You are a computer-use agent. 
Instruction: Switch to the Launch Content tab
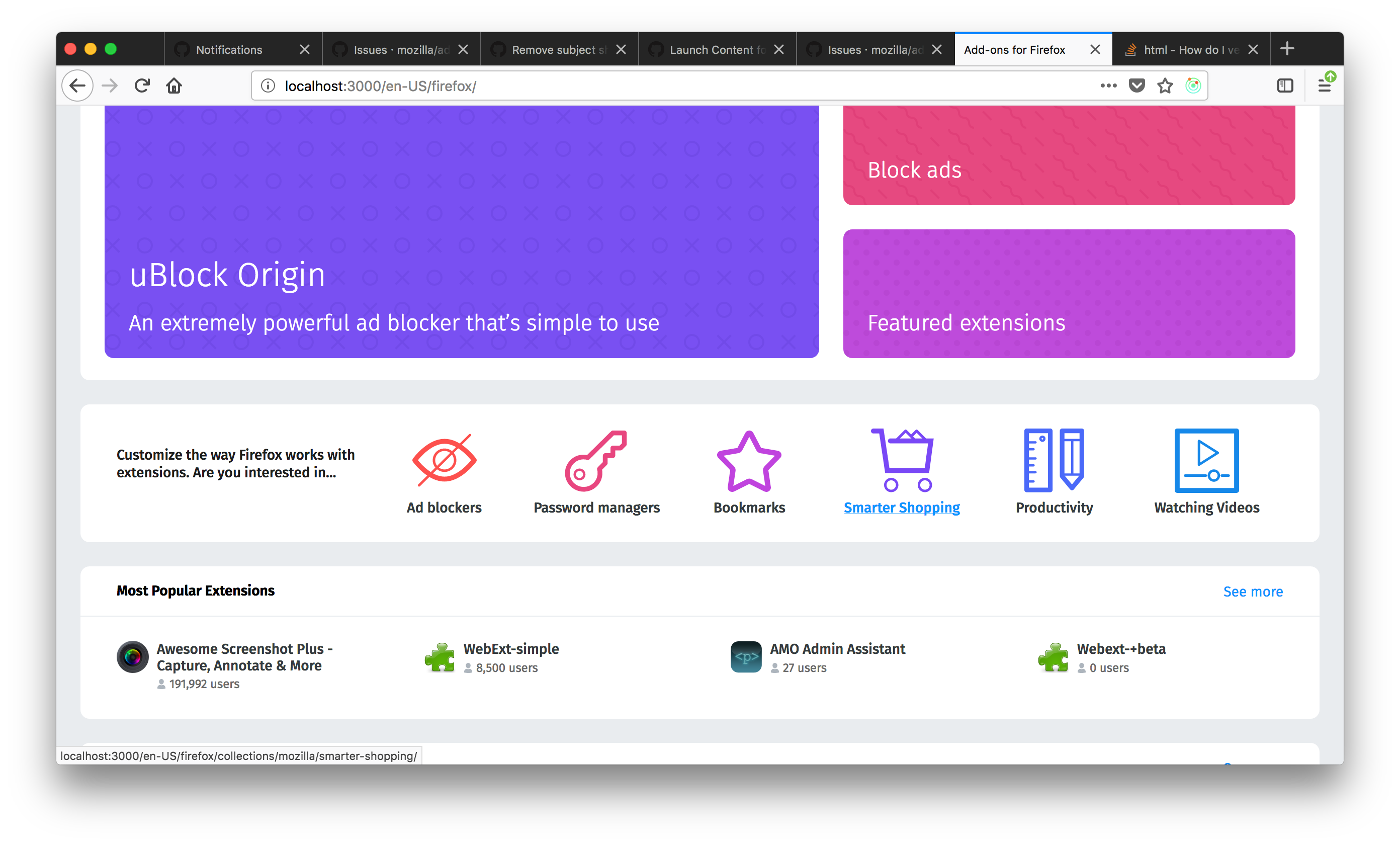click(717, 49)
